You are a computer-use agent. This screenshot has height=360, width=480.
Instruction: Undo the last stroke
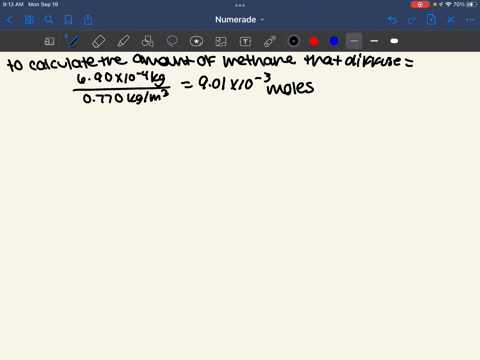pos(392,20)
